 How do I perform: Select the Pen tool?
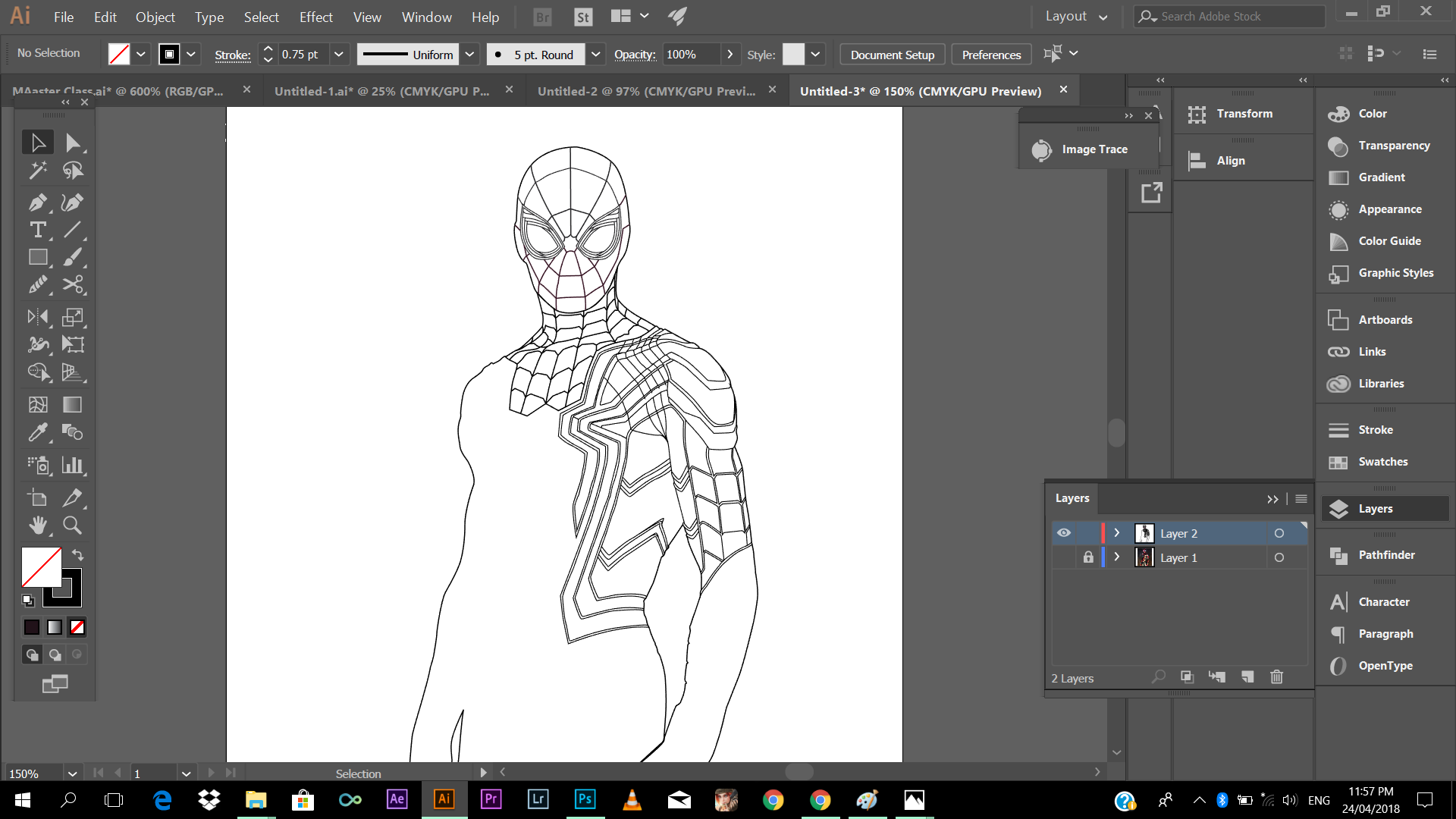click(38, 202)
